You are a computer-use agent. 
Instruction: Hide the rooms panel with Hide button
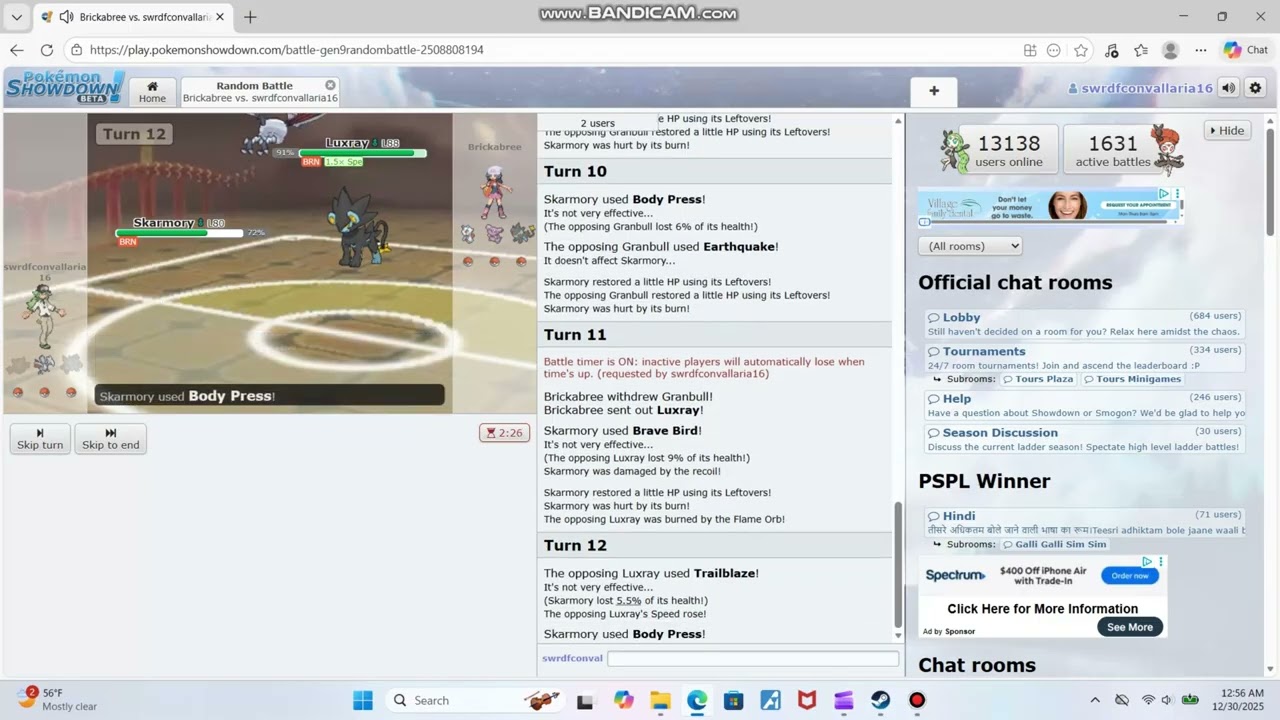point(1227,130)
